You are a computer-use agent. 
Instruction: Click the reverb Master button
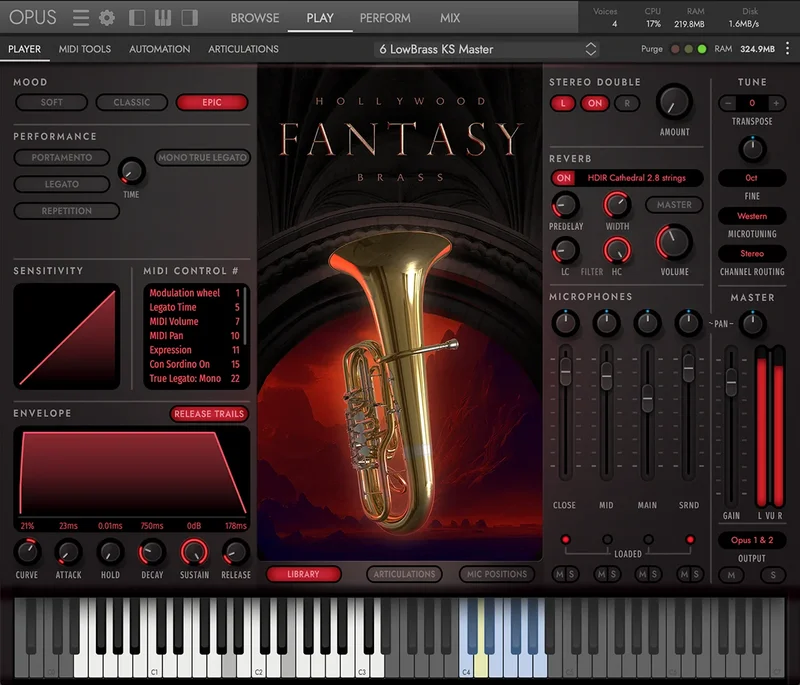(x=674, y=205)
